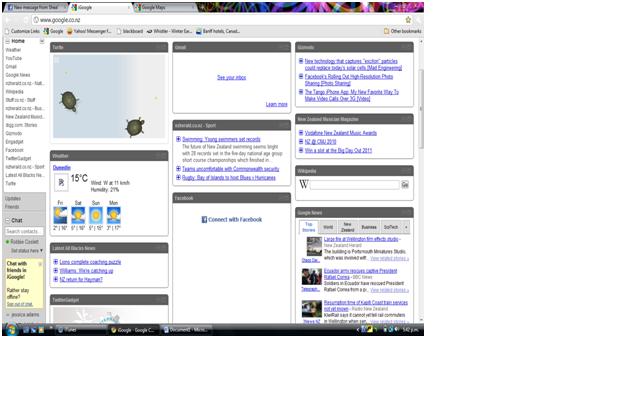Open the Other bookmarks folder
640x400 pixels.
tap(402, 31)
